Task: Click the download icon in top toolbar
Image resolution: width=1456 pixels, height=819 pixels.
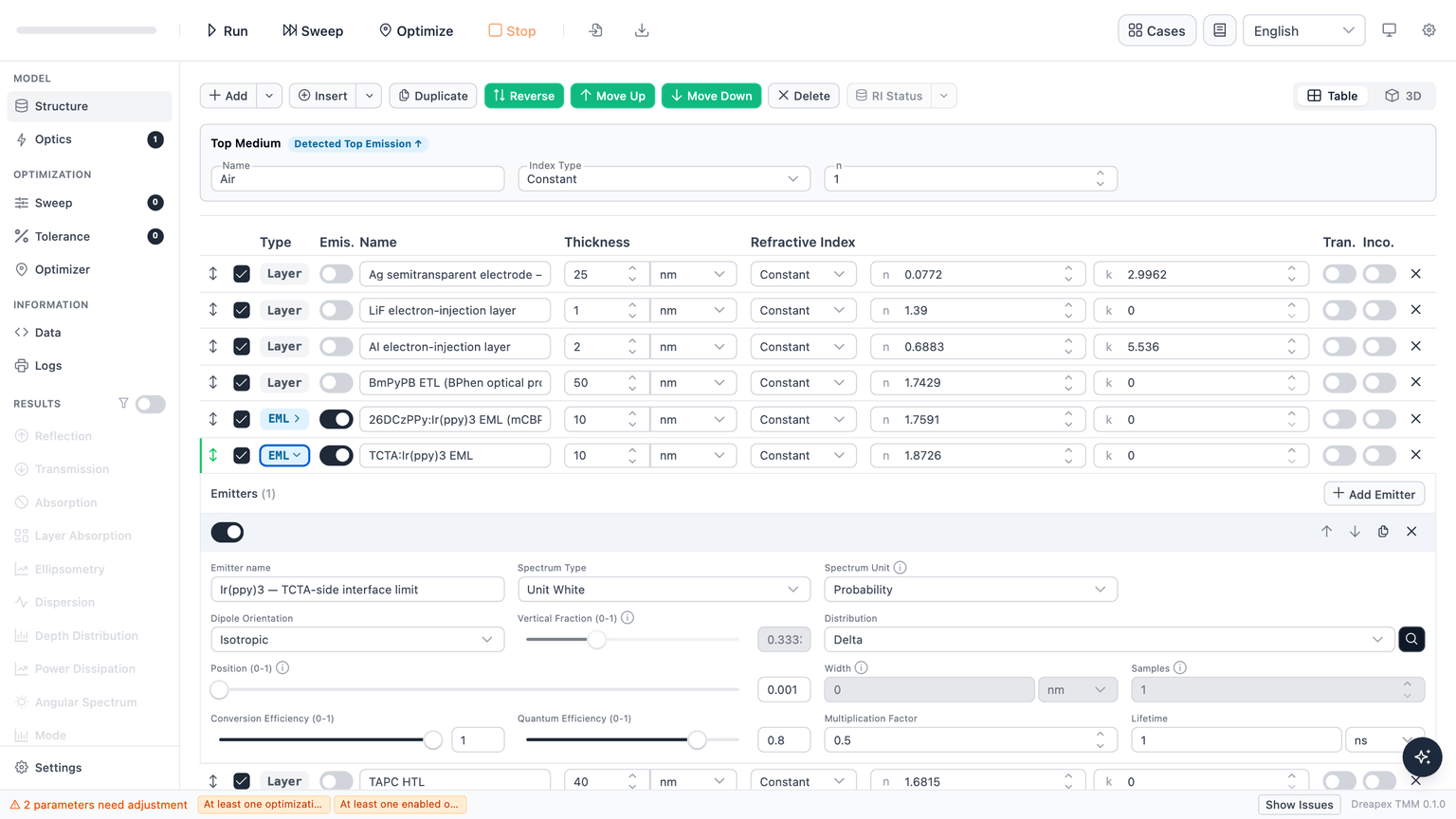Action: [642, 30]
